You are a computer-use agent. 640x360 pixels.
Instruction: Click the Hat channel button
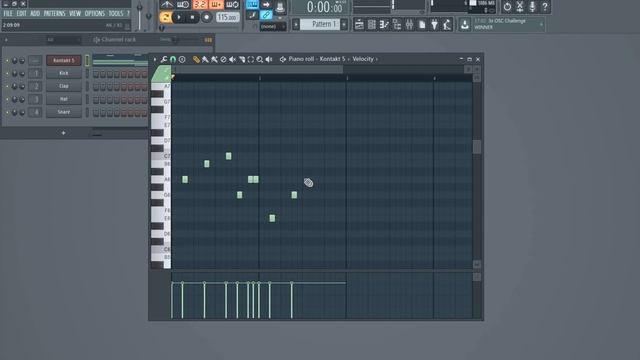[64, 99]
